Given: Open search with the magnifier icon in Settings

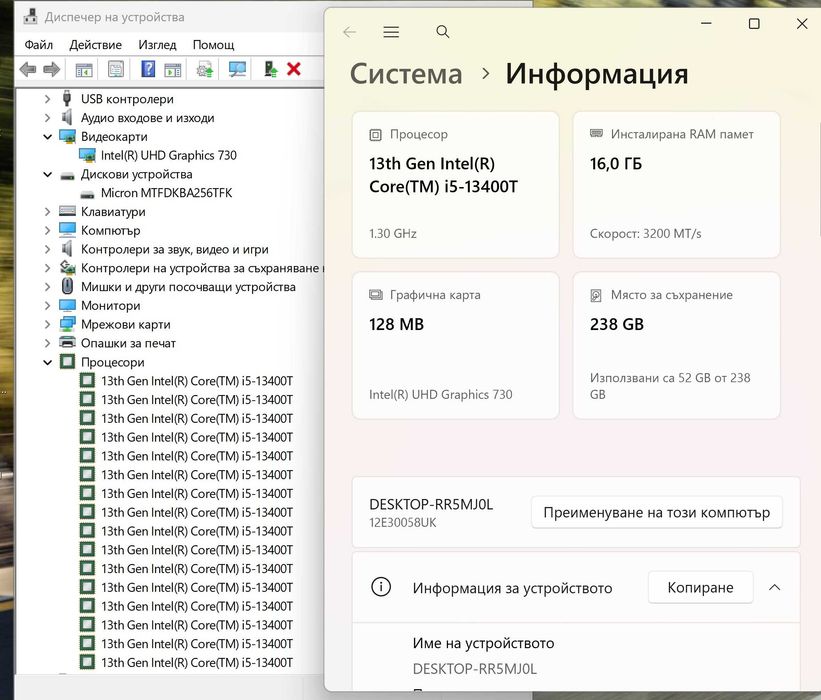Looking at the screenshot, I should pos(442,32).
